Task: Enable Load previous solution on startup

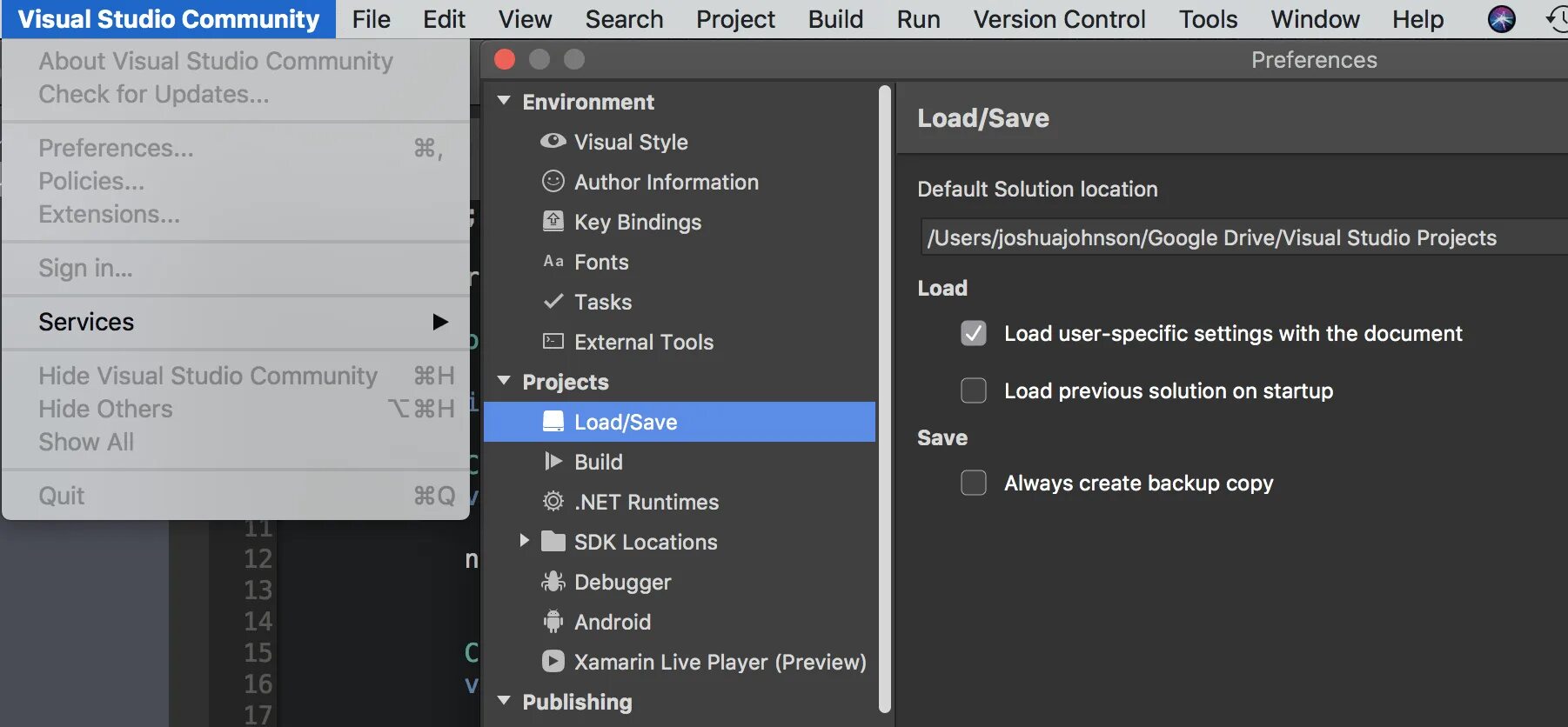Action: pos(974,390)
